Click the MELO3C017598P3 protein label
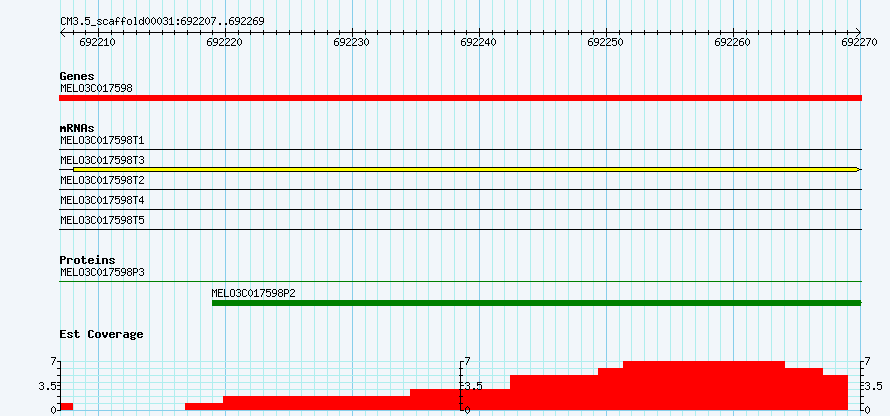 pyautogui.click(x=102, y=272)
